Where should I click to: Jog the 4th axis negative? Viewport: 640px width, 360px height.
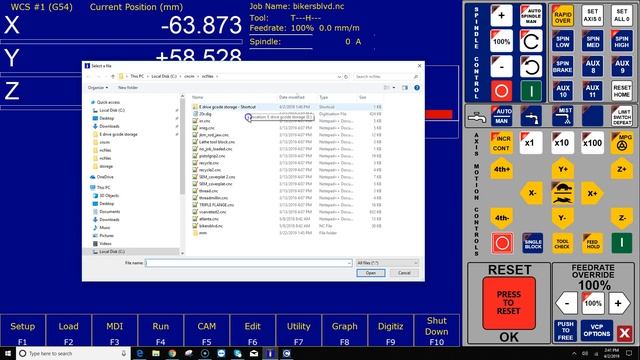(x=502, y=218)
